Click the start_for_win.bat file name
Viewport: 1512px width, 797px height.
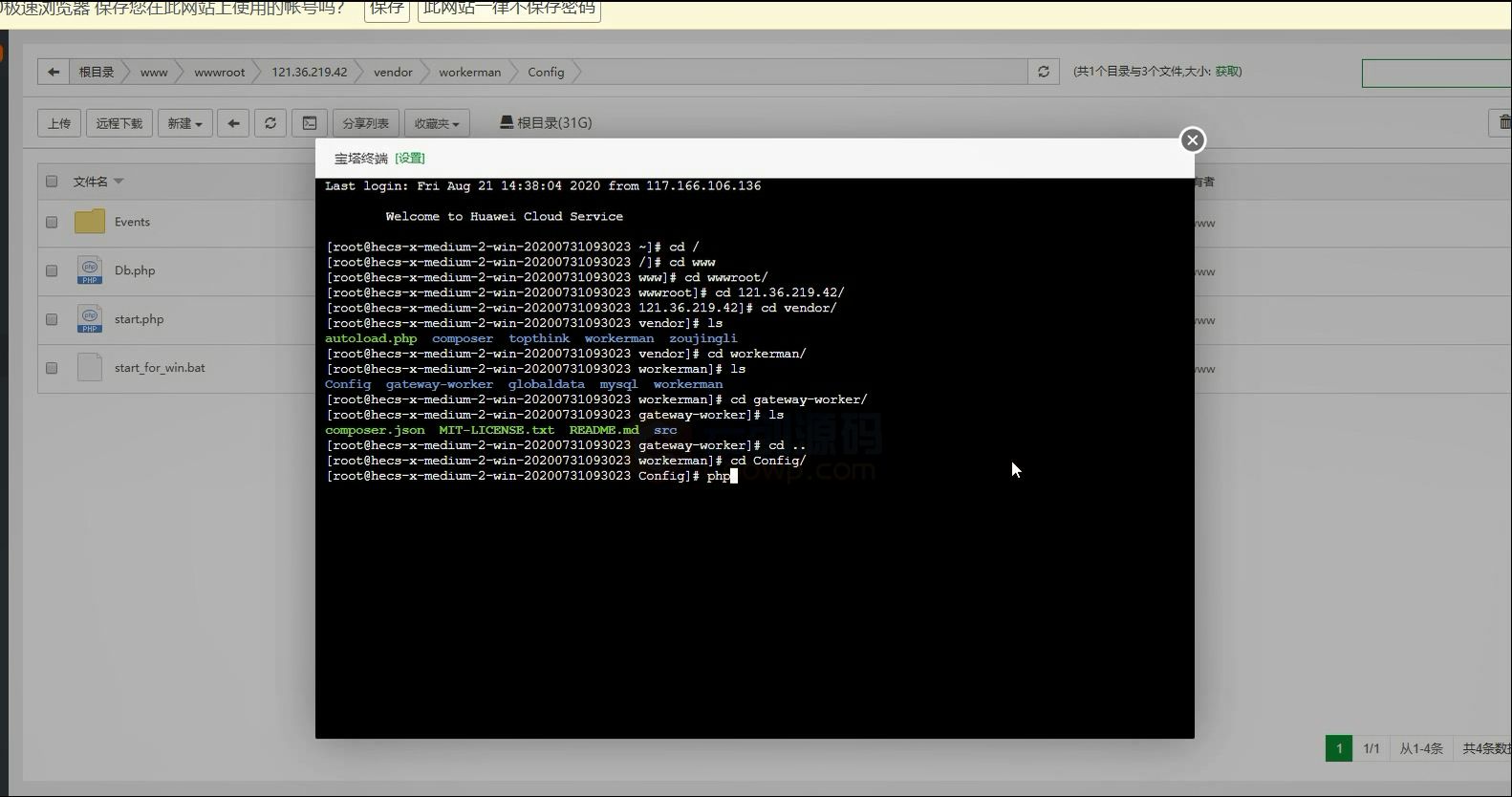pos(160,368)
